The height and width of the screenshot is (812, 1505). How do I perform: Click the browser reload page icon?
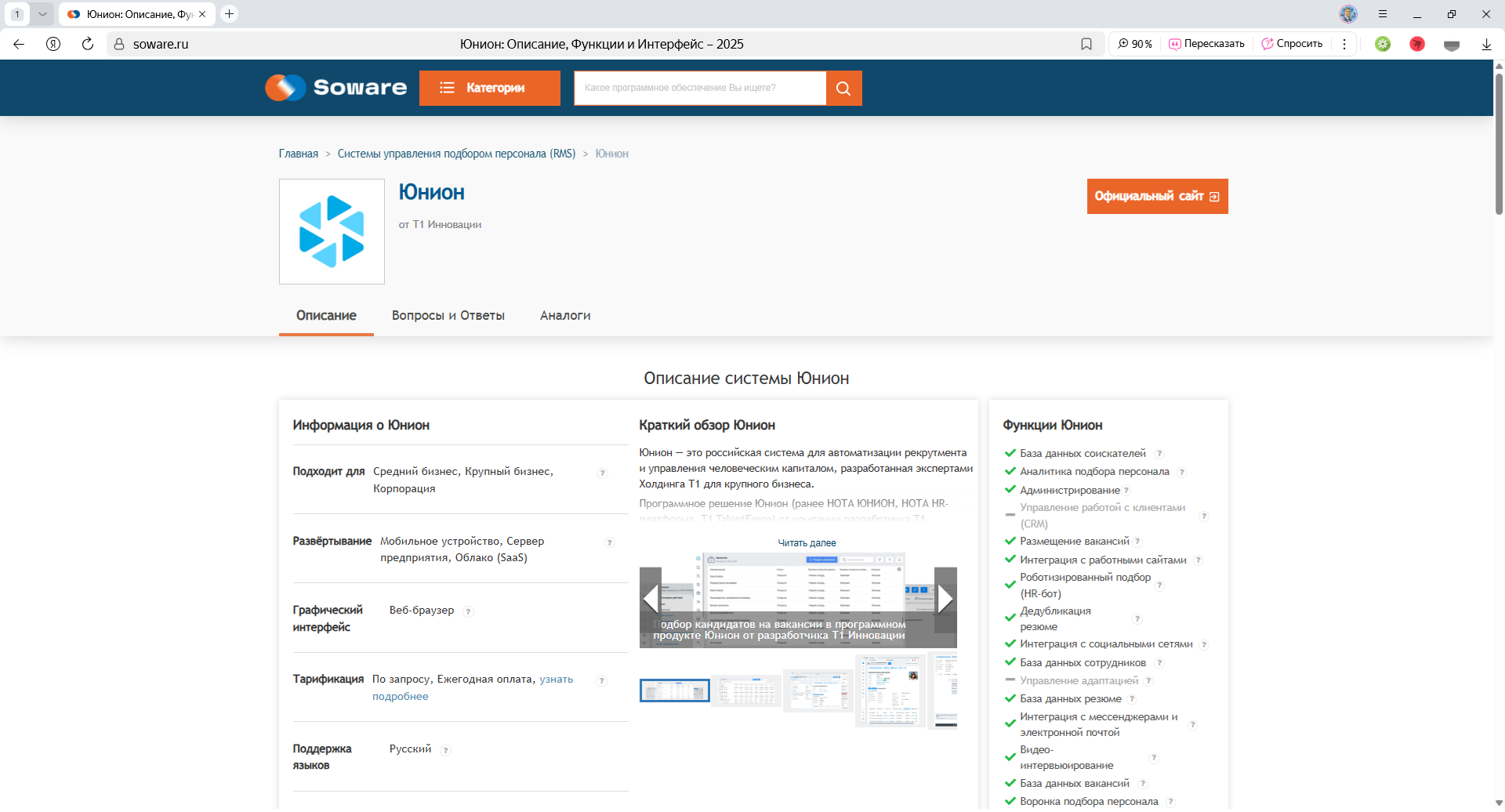coord(88,44)
